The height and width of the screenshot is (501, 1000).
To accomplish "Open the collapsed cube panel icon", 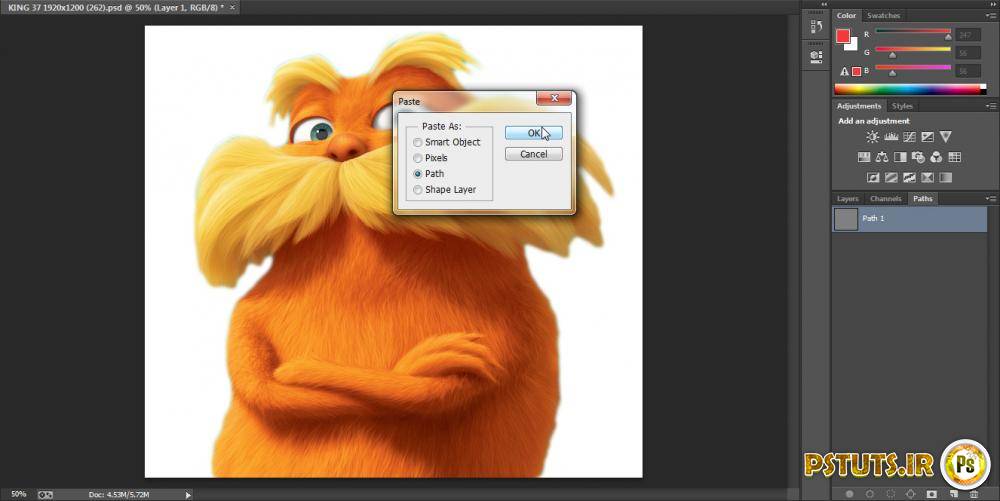I will point(816,57).
